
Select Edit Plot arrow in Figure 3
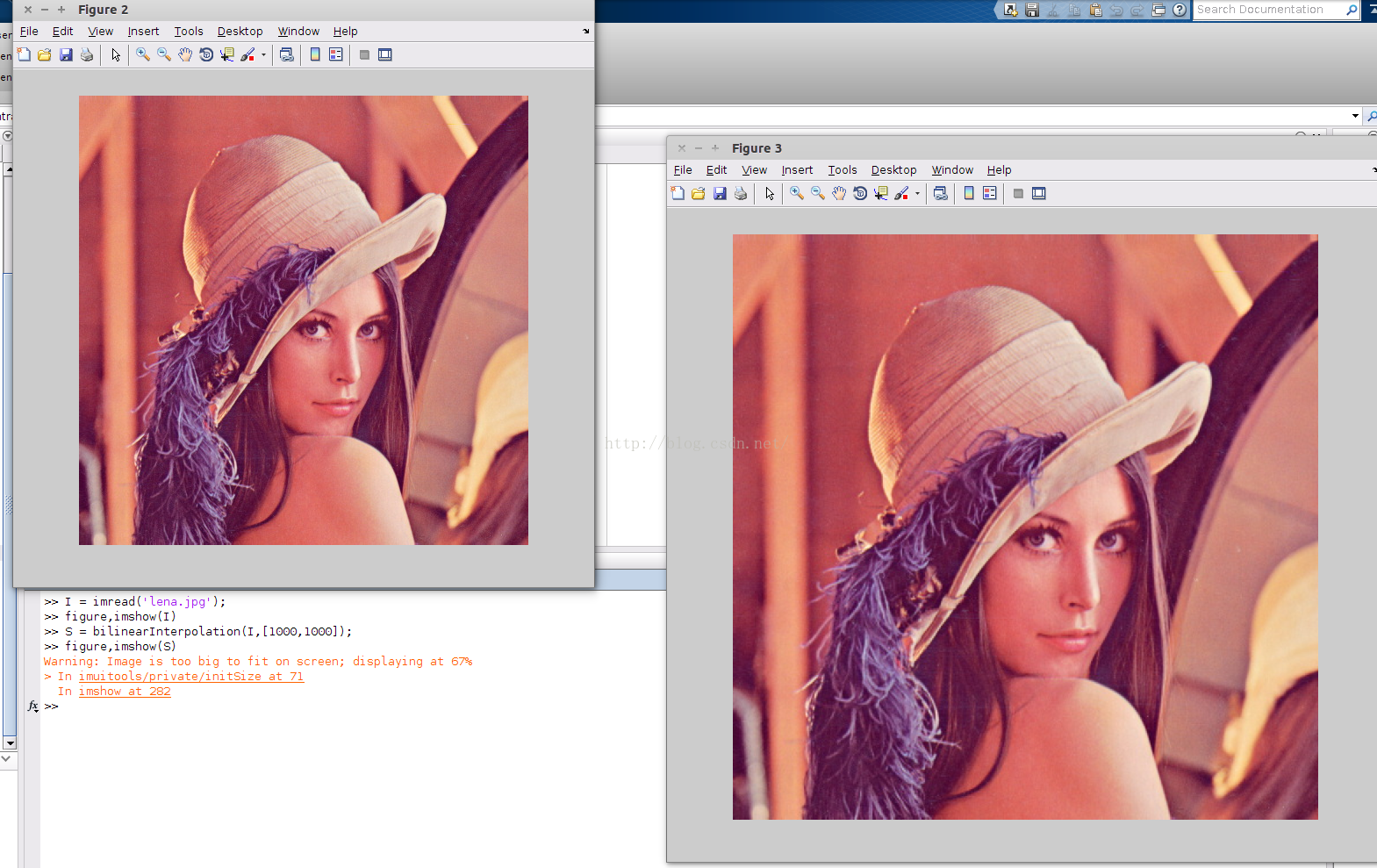click(x=770, y=193)
